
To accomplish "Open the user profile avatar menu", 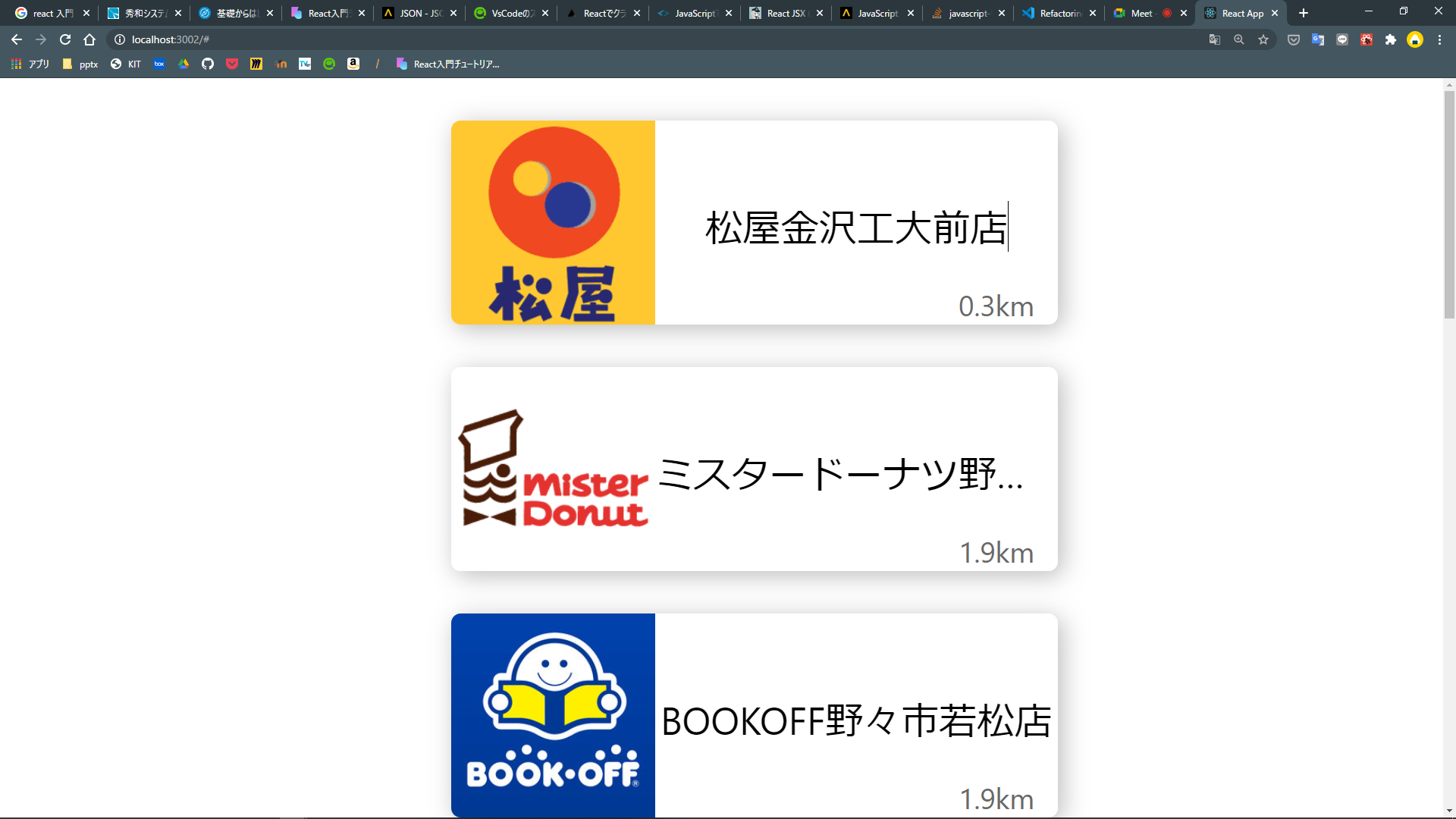I will tap(1415, 39).
